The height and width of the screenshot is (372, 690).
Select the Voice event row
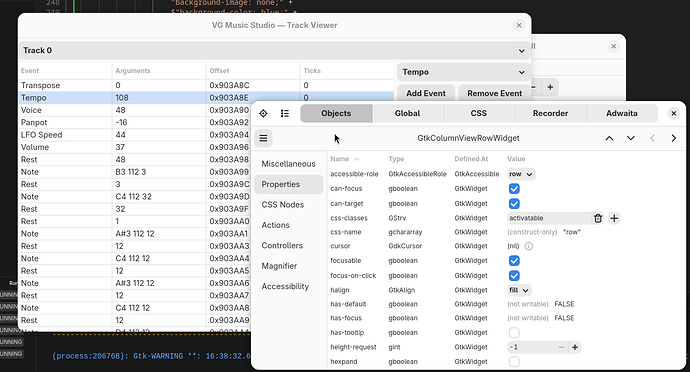(135, 110)
